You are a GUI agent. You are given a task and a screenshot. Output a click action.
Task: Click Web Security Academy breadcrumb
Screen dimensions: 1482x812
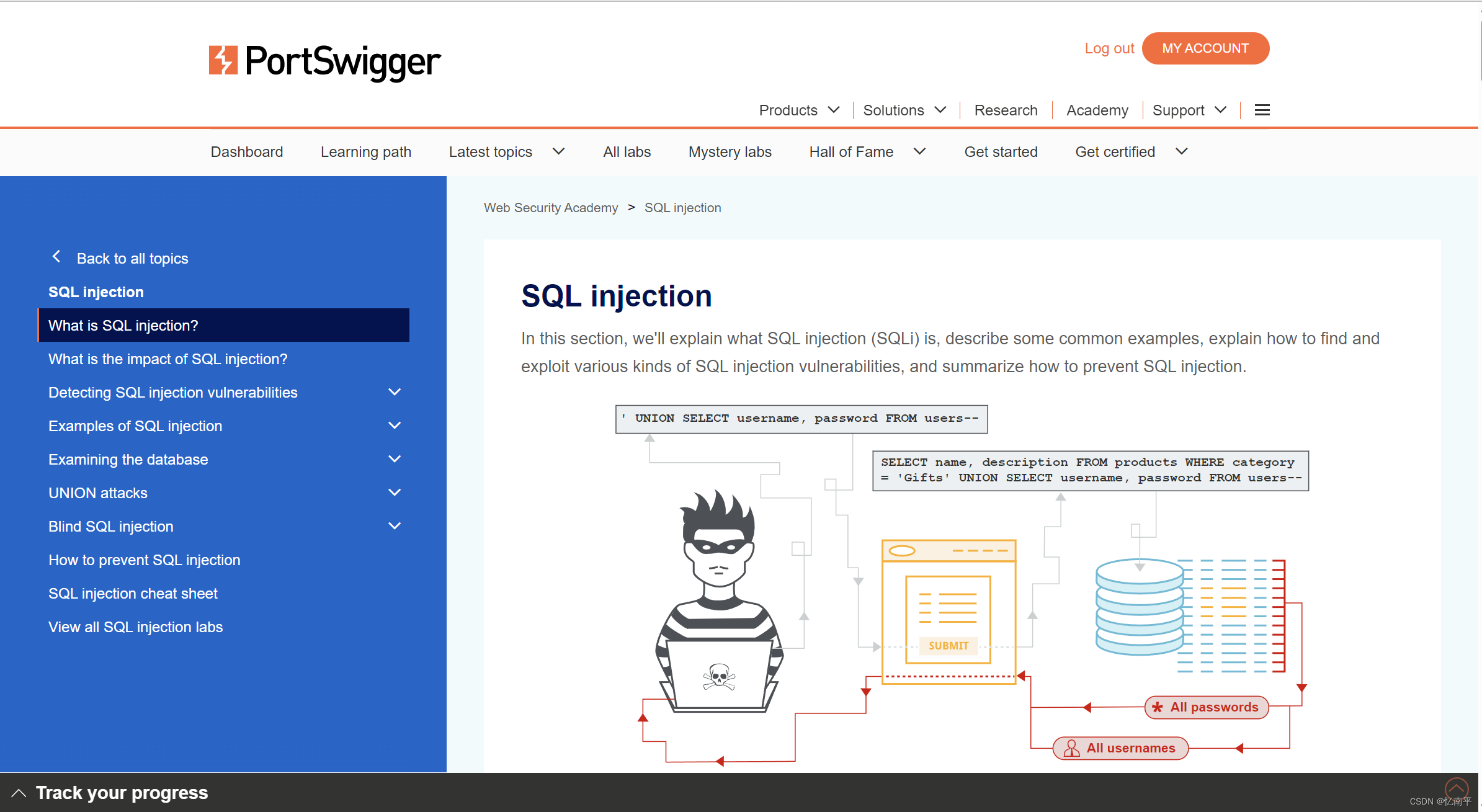click(551, 208)
